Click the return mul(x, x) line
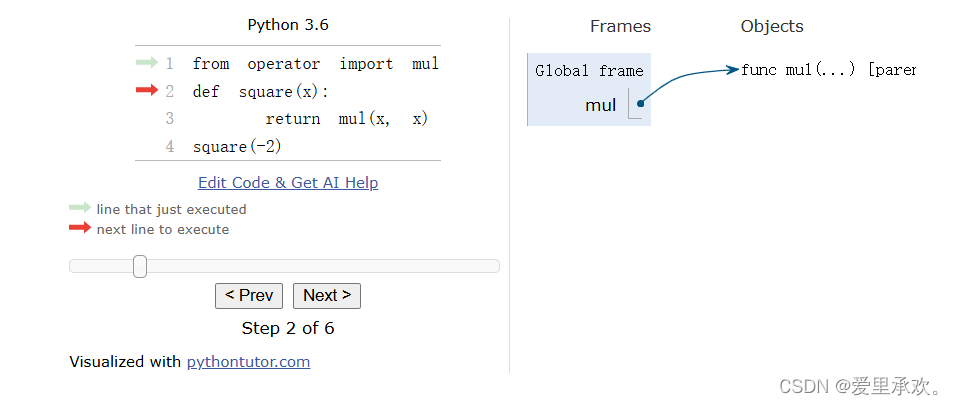 coord(347,119)
